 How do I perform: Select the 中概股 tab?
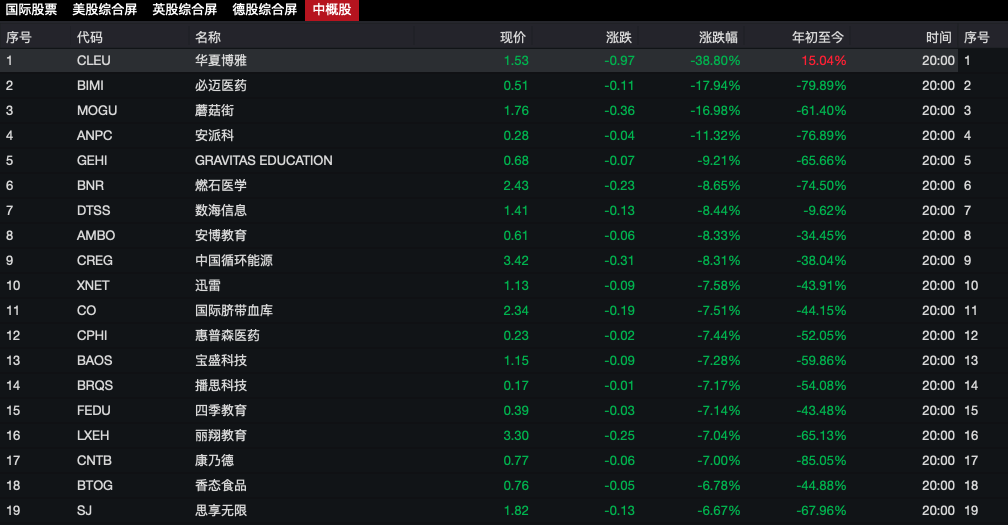(332, 10)
